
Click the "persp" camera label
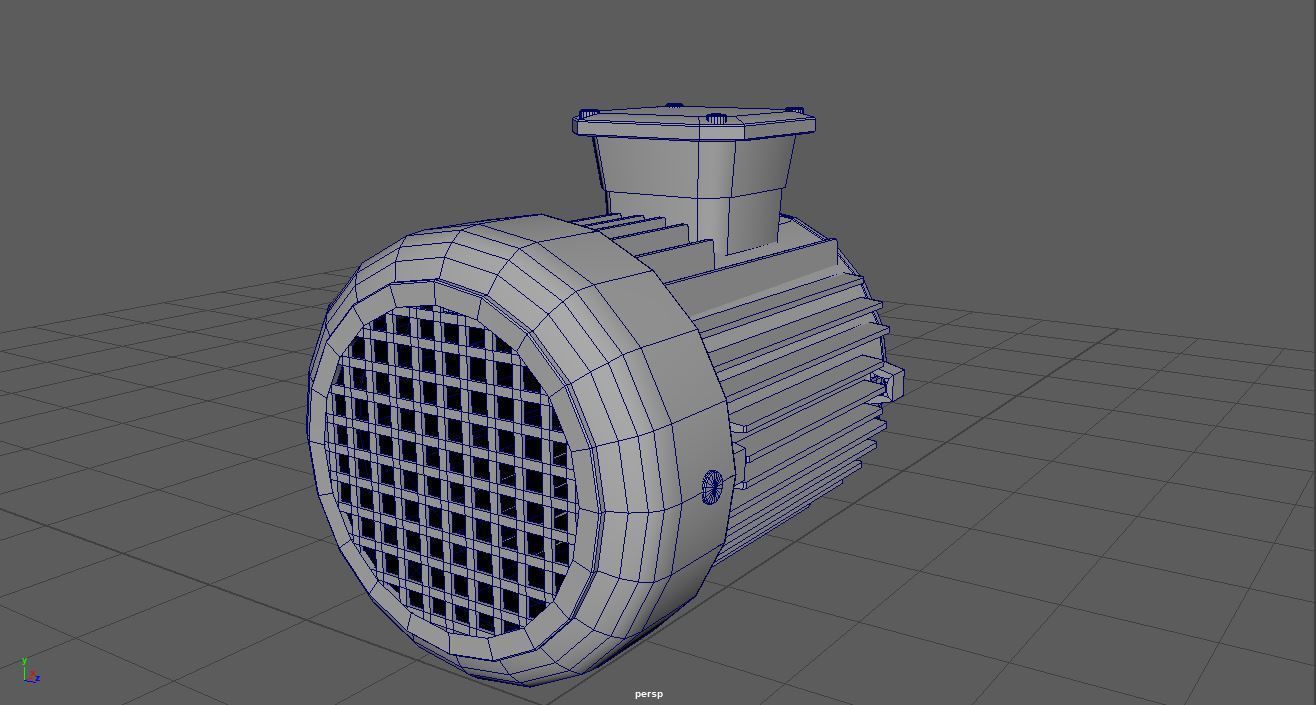pyautogui.click(x=648, y=694)
